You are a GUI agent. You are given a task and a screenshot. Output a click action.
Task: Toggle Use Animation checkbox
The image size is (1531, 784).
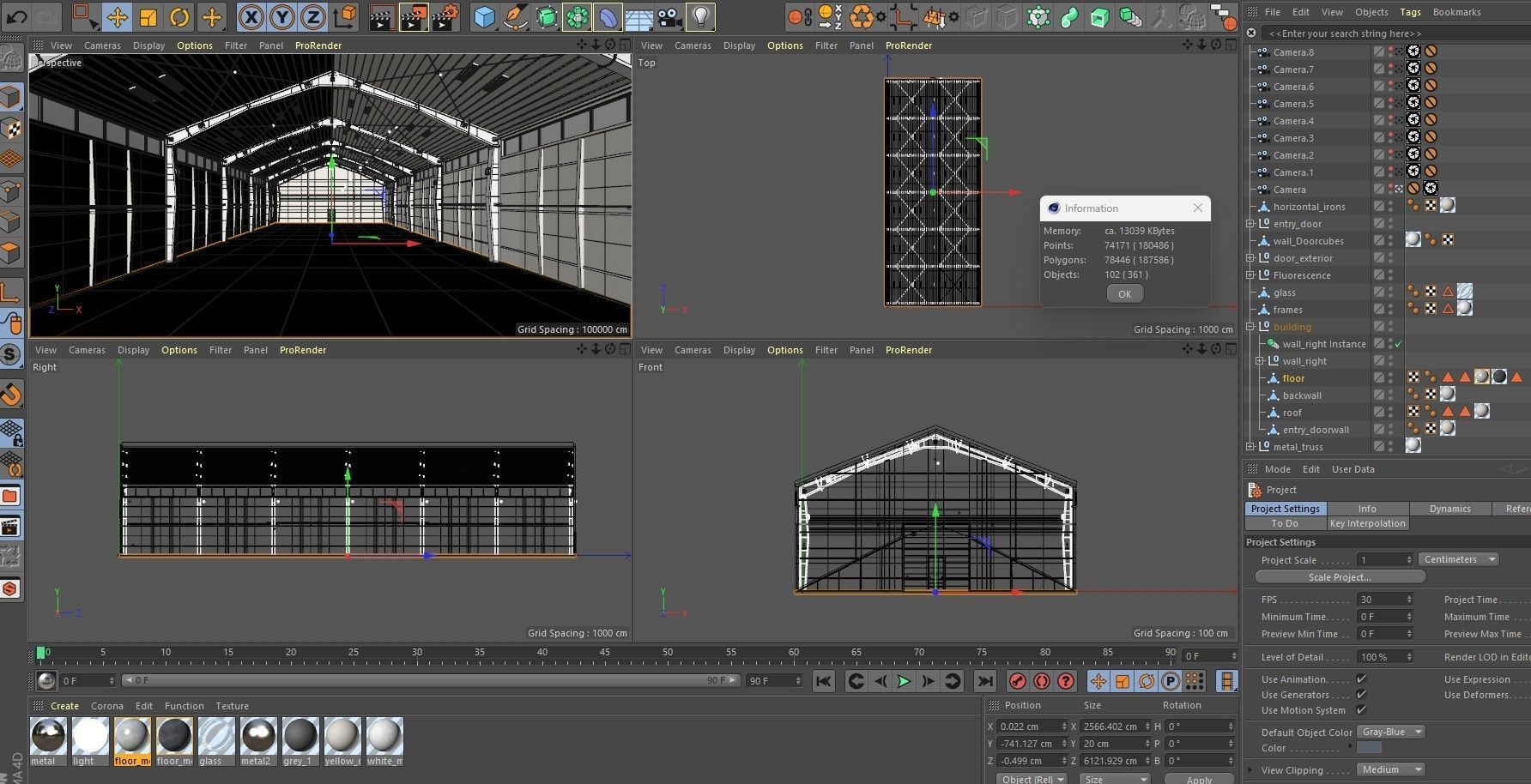tap(1361, 679)
